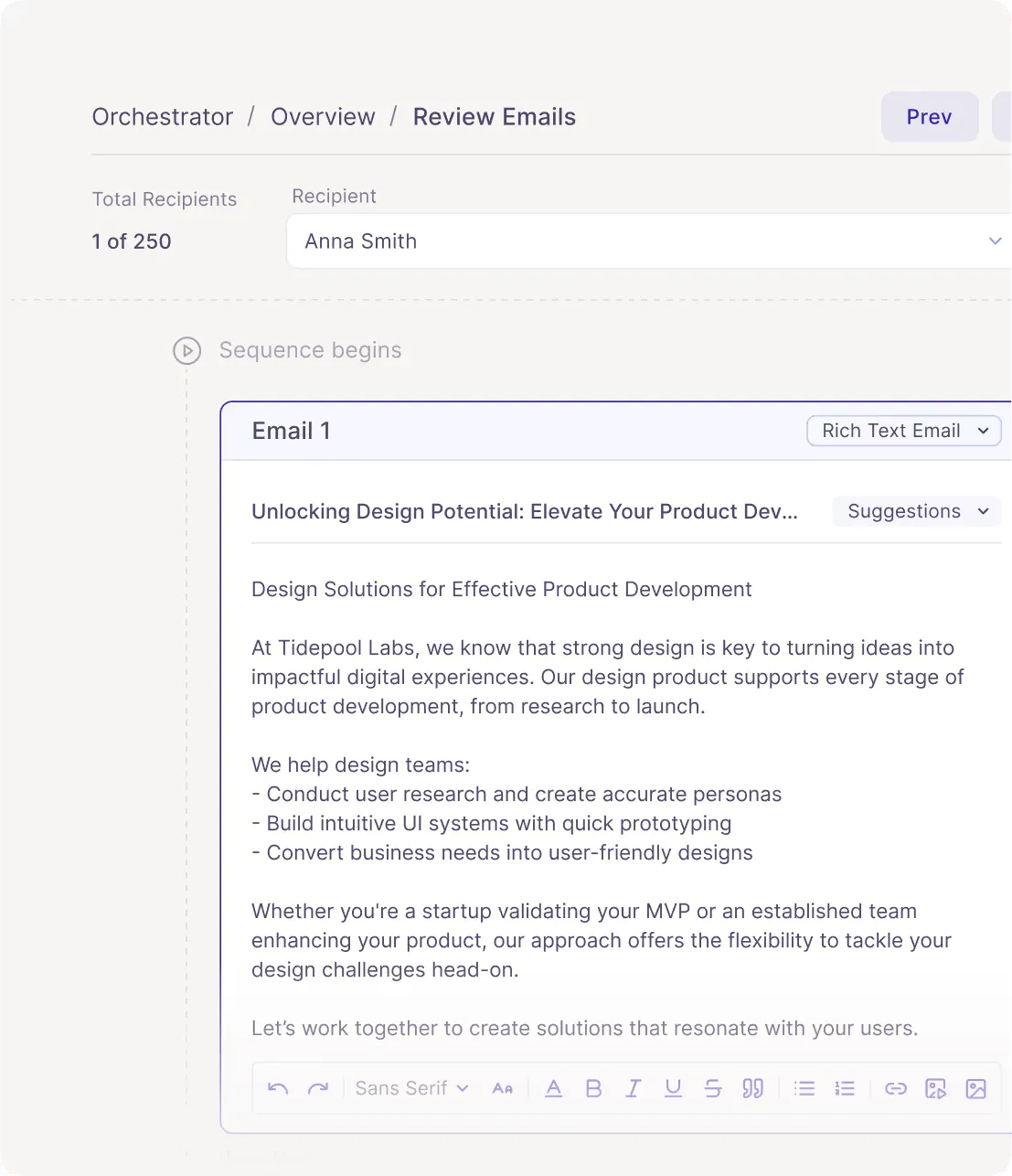Go to Orchestrator breadcrumb
The width and height of the screenshot is (1012, 1176).
[x=163, y=117]
